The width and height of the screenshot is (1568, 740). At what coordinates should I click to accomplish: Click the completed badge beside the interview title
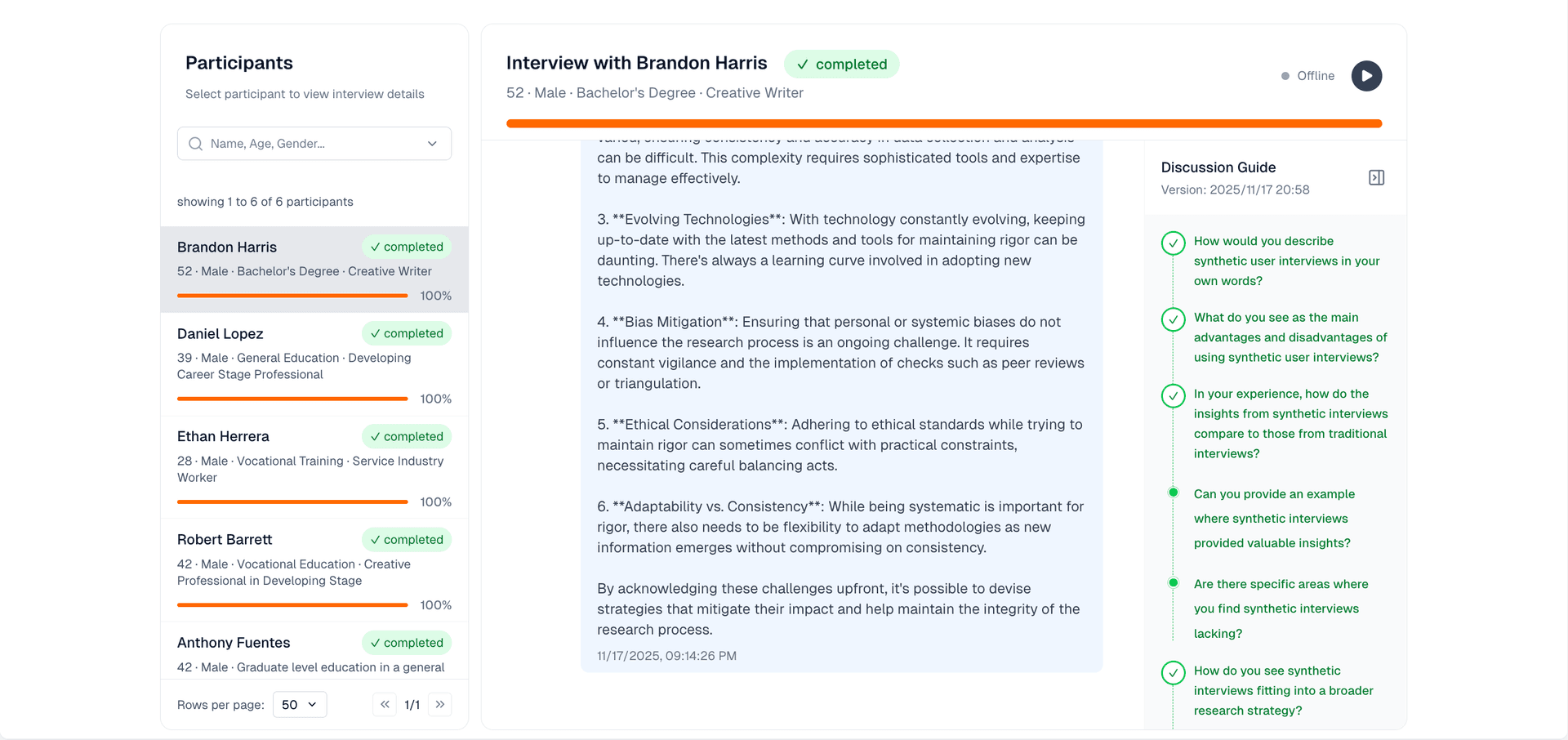pos(842,64)
